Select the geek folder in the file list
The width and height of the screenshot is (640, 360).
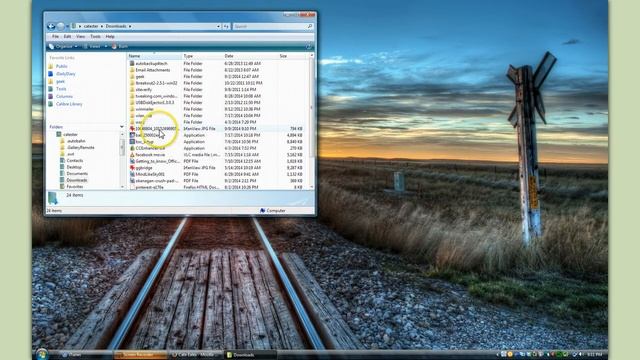140,76
